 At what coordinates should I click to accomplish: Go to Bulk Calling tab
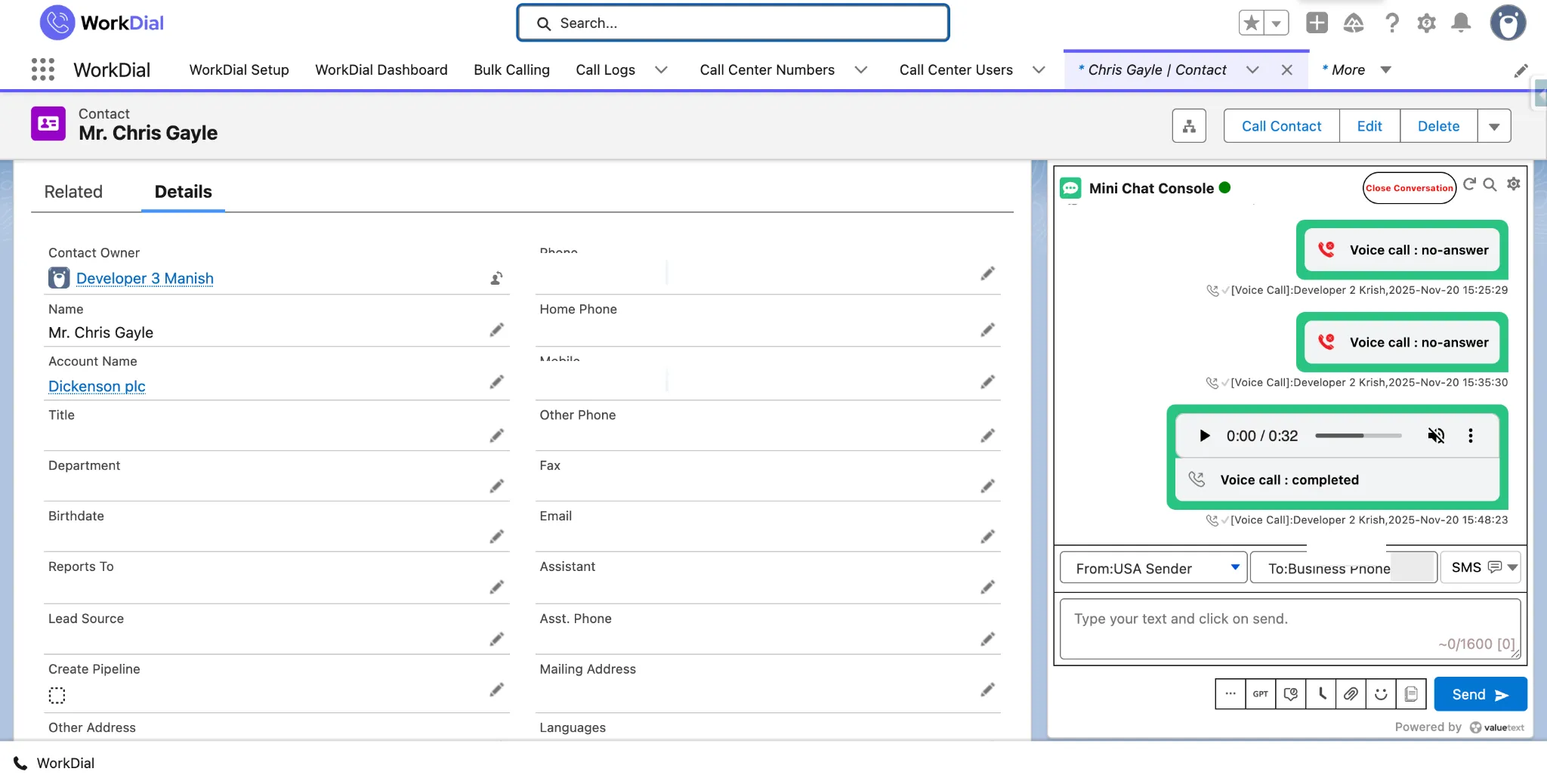coord(511,70)
